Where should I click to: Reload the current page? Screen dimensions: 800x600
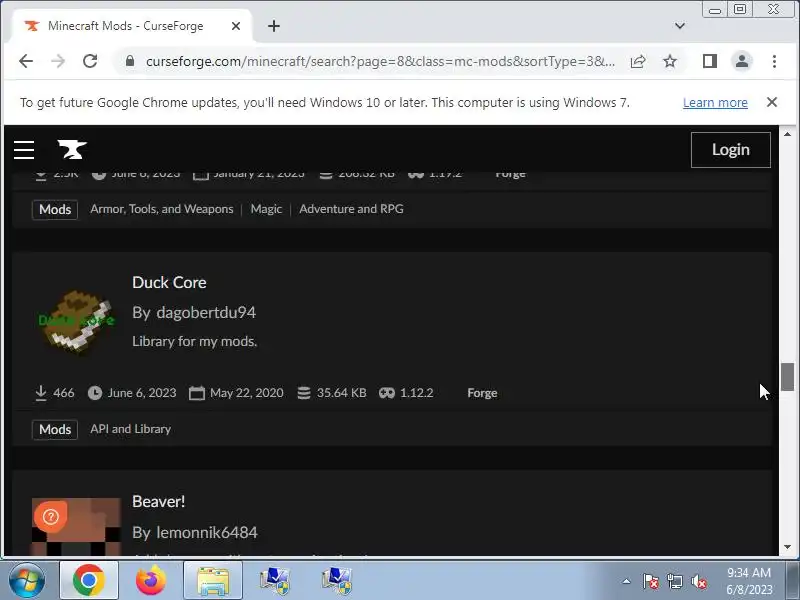pos(90,61)
